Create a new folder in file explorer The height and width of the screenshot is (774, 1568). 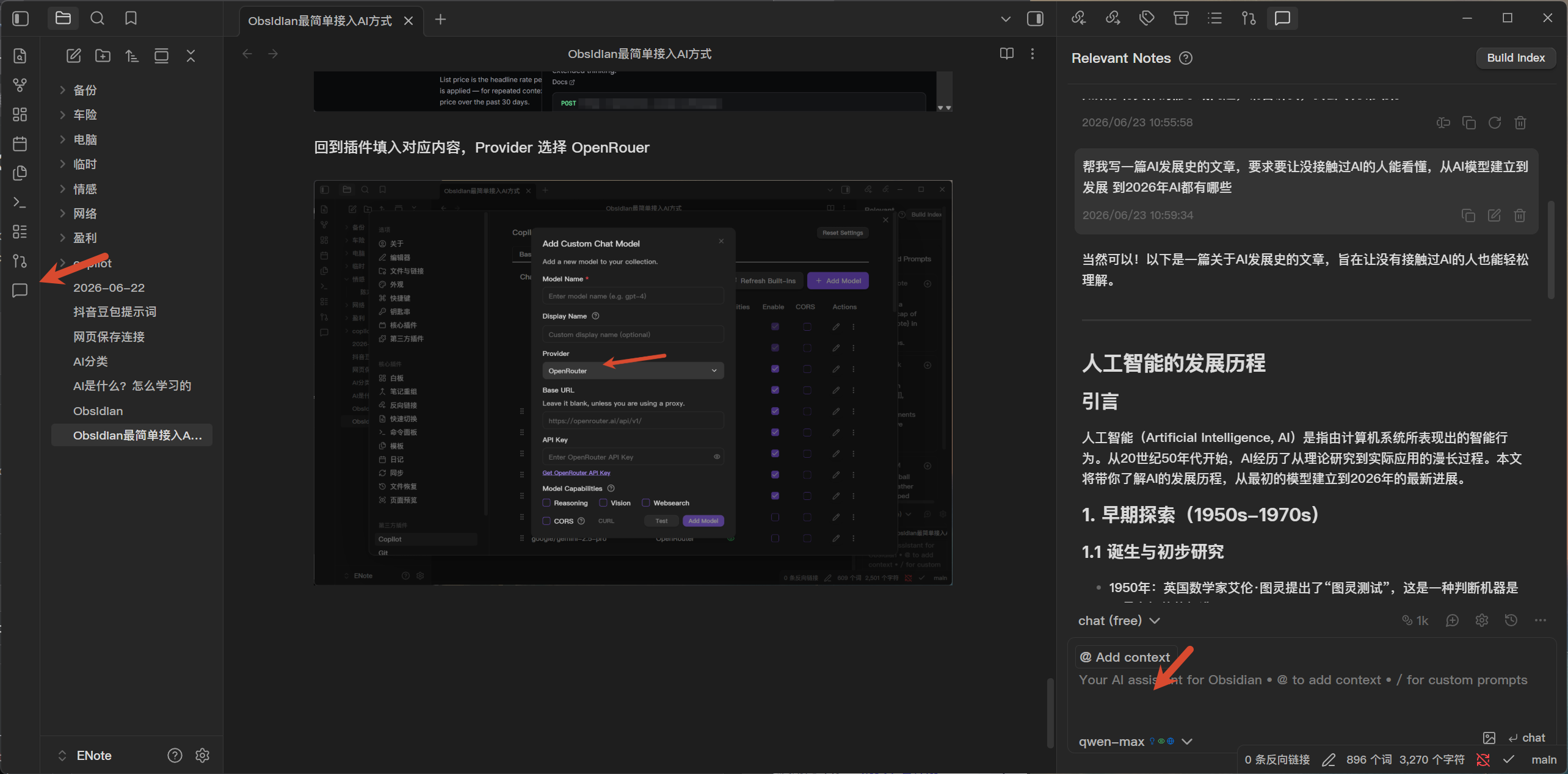pos(103,56)
